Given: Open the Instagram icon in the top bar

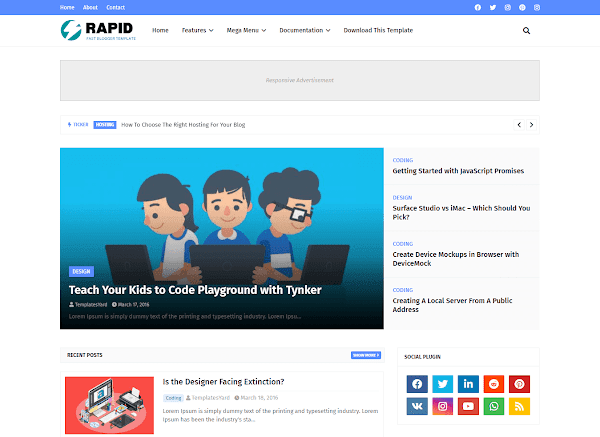Looking at the screenshot, I should 507,7.
